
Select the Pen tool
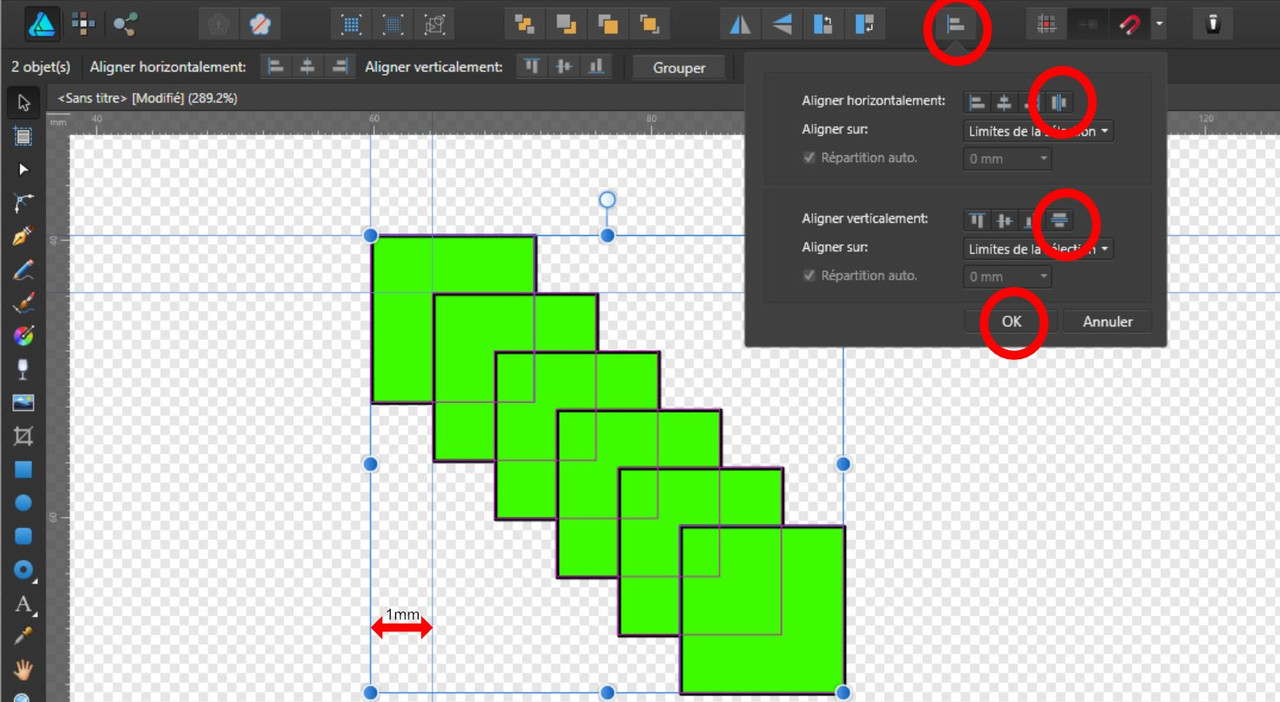click(x=23, y=237)
